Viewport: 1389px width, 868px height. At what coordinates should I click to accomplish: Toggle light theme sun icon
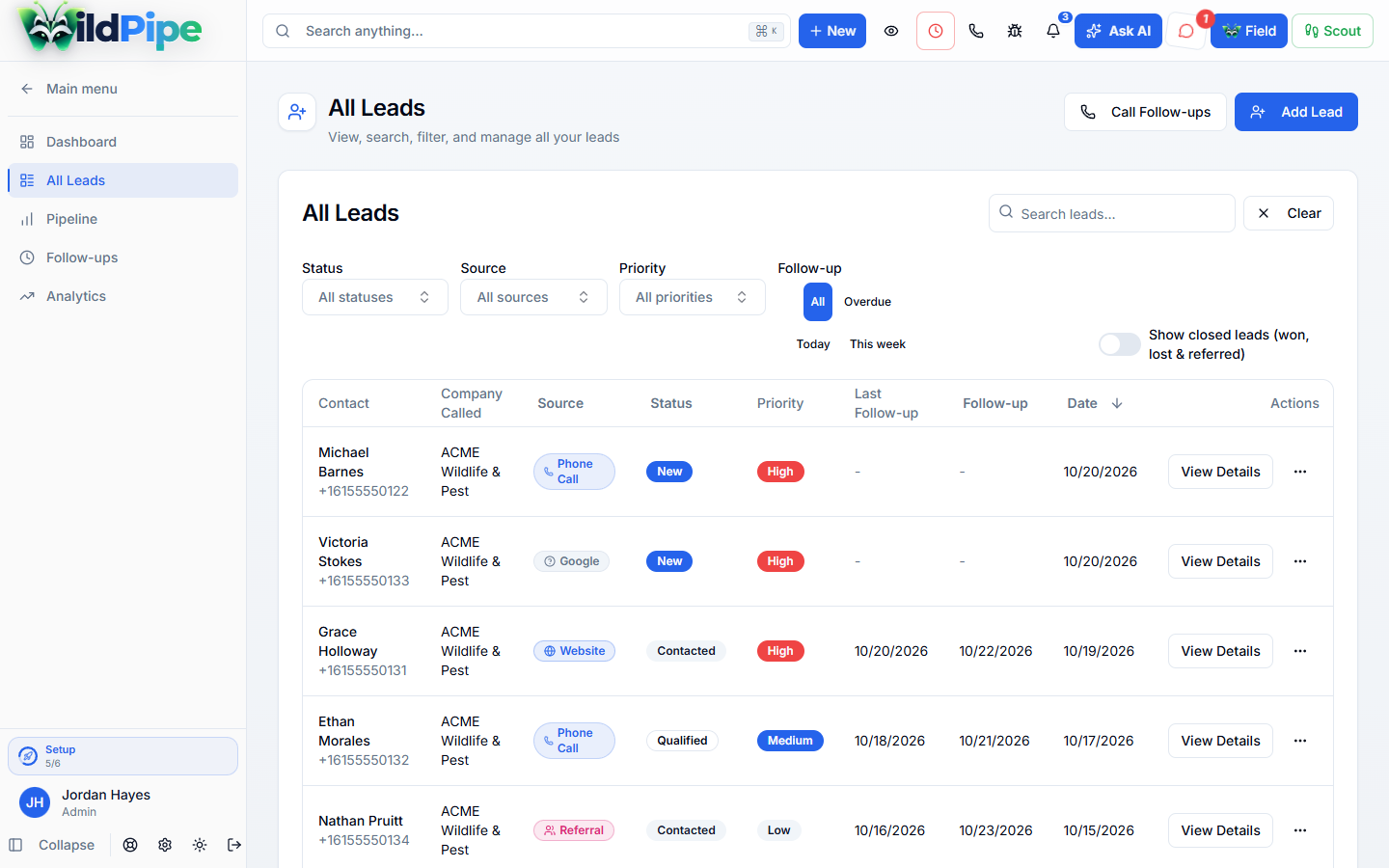[200, 845]
